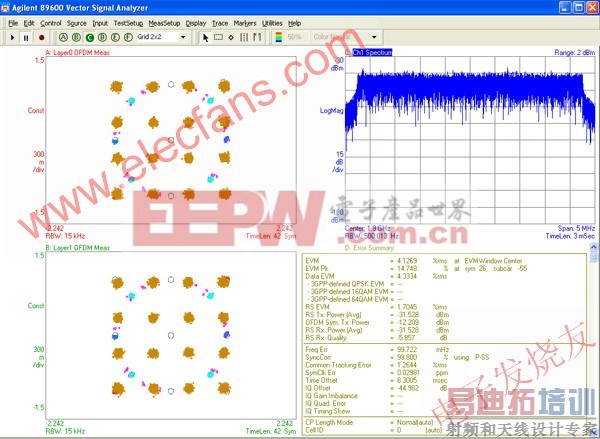Click the IQ Offset value -44.982
600x439 pixels.
coord(406,388)
